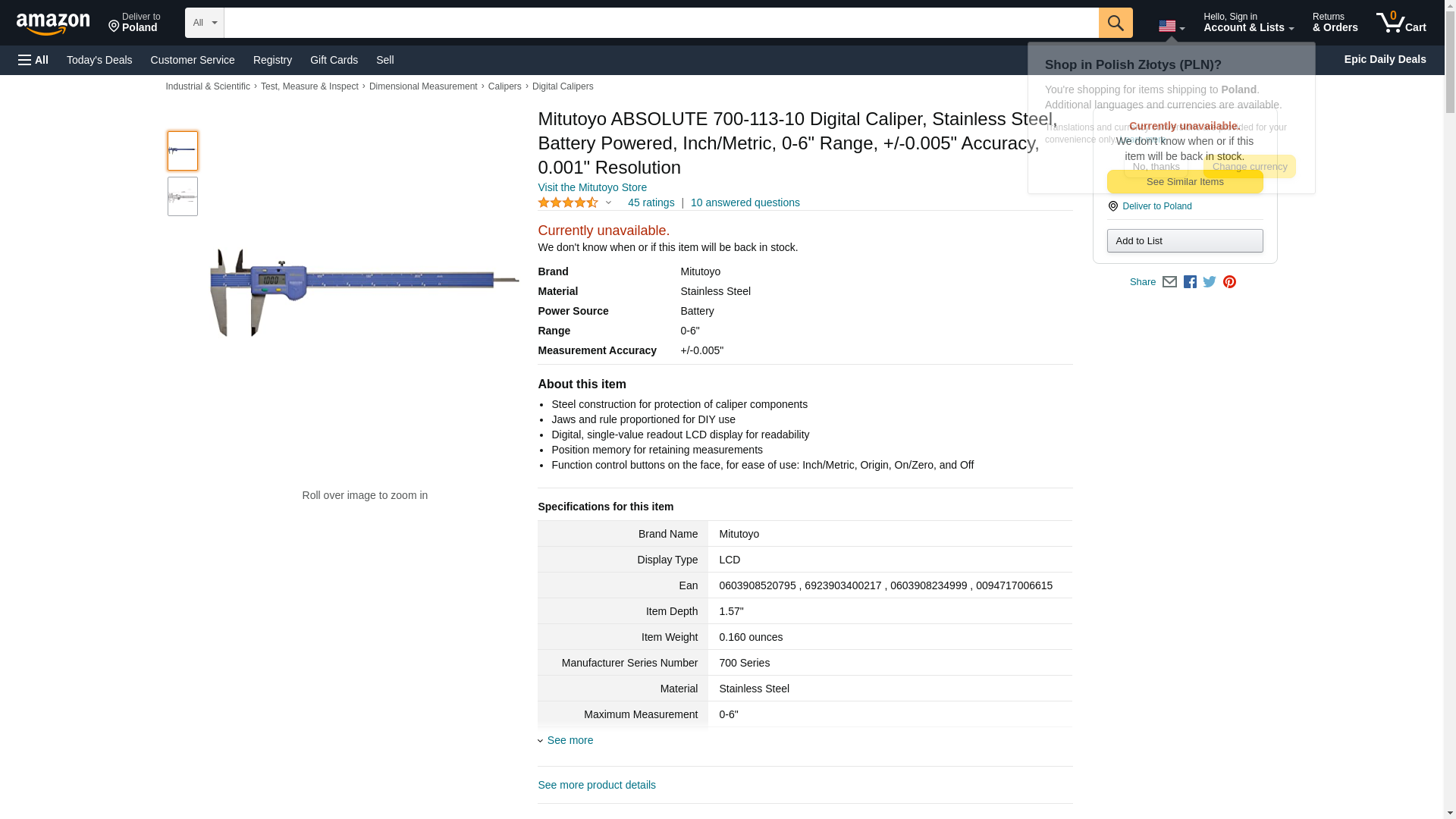Select the second product thumbnail image
Image resolution: width=1456 pixels, height=819 pixels.
coord(183,196)
